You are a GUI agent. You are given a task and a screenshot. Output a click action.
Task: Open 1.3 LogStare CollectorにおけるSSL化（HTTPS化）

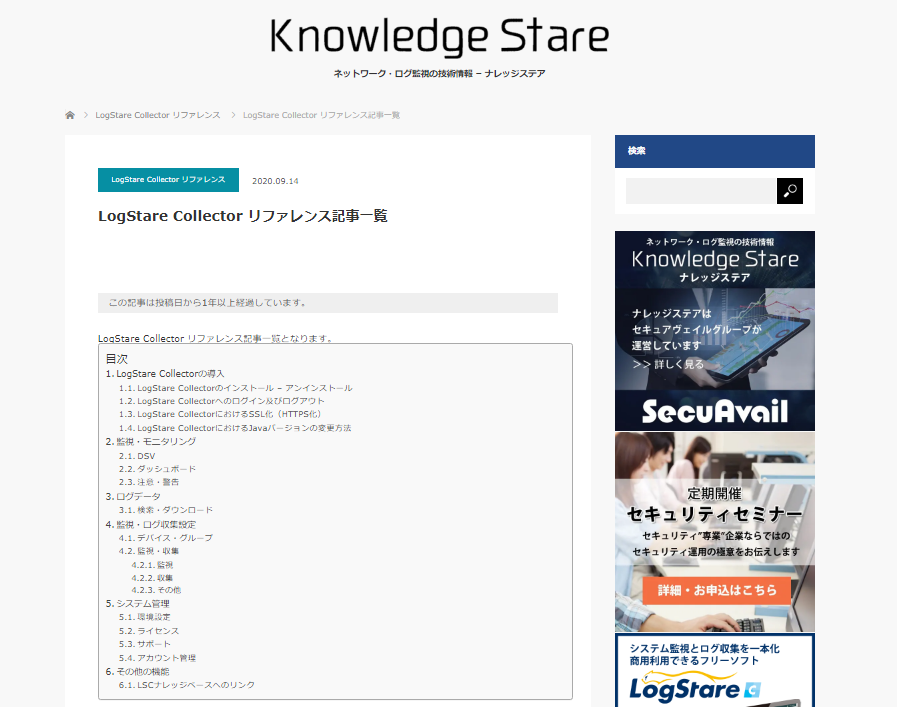point(221,414)
